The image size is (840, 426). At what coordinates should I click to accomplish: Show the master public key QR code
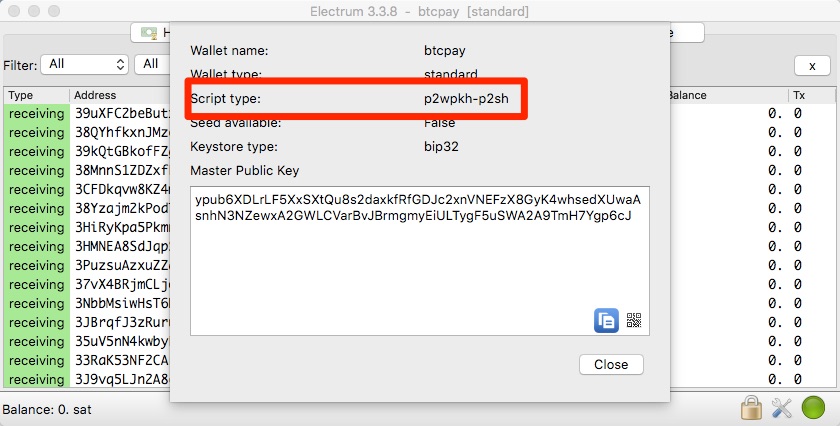tap(634, 320)
